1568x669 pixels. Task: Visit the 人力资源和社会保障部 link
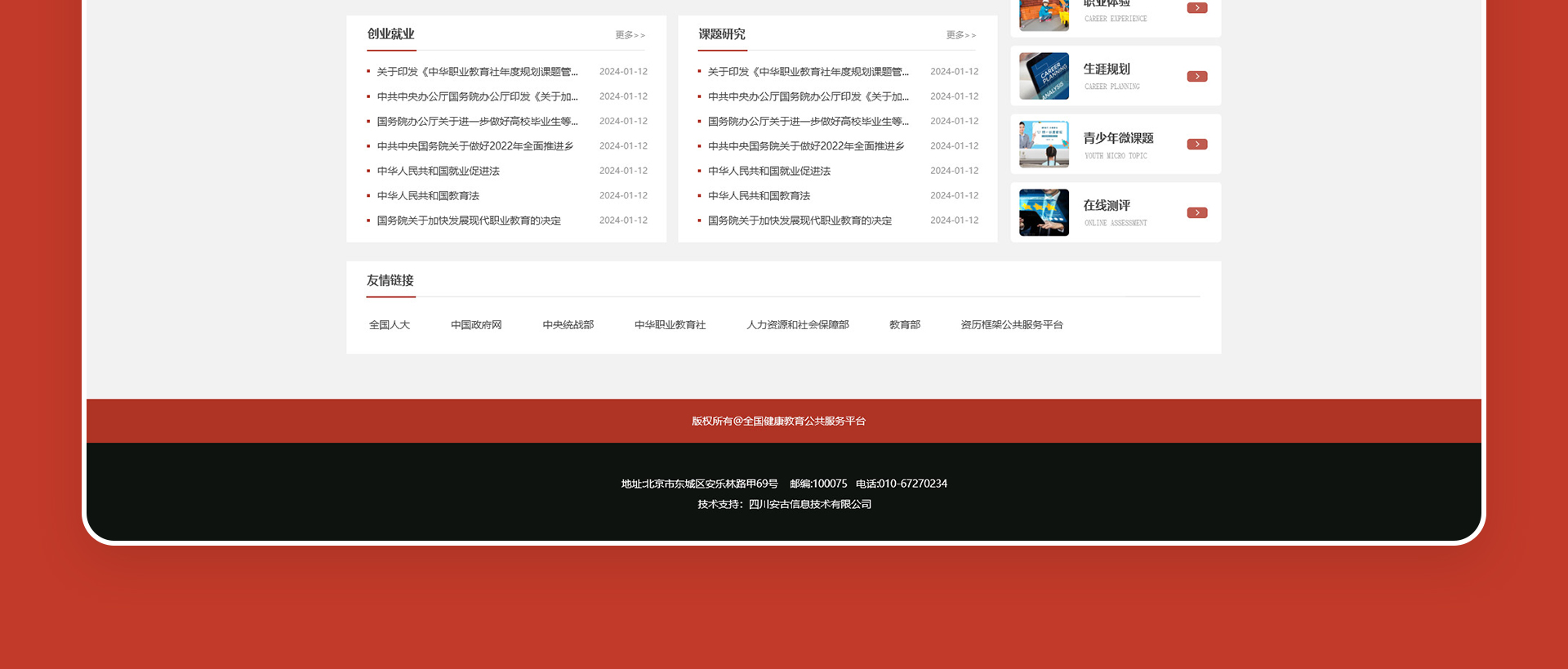797,325
